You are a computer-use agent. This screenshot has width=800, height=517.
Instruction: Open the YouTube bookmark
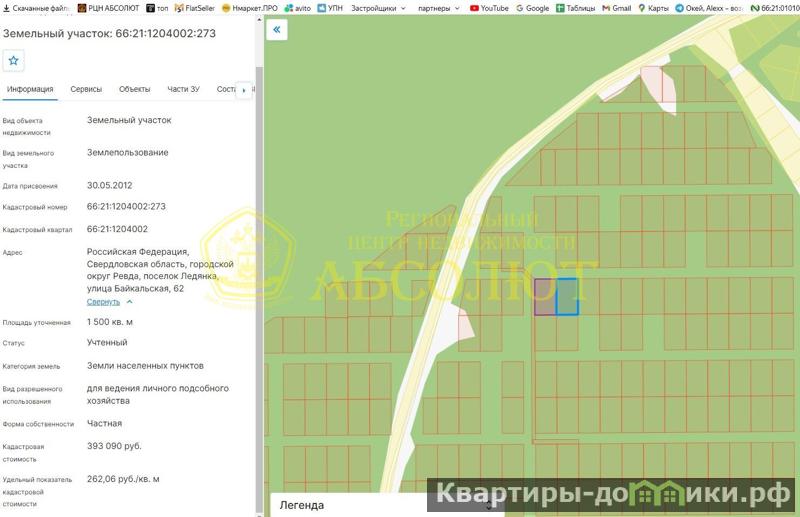(x=489, y=8)
